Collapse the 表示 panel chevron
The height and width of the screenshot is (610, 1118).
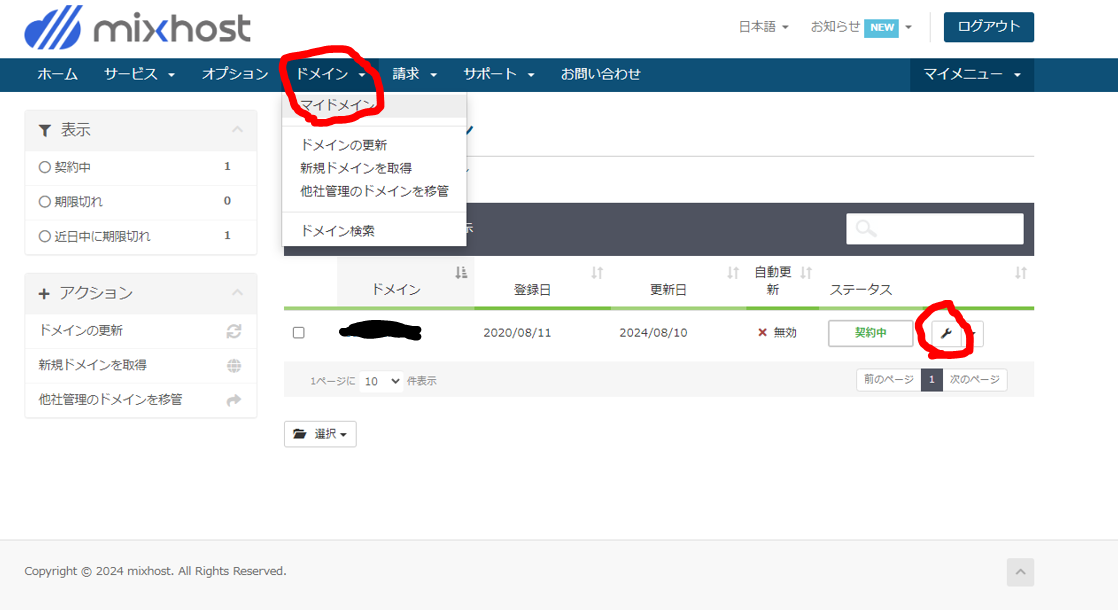[237, 130]
